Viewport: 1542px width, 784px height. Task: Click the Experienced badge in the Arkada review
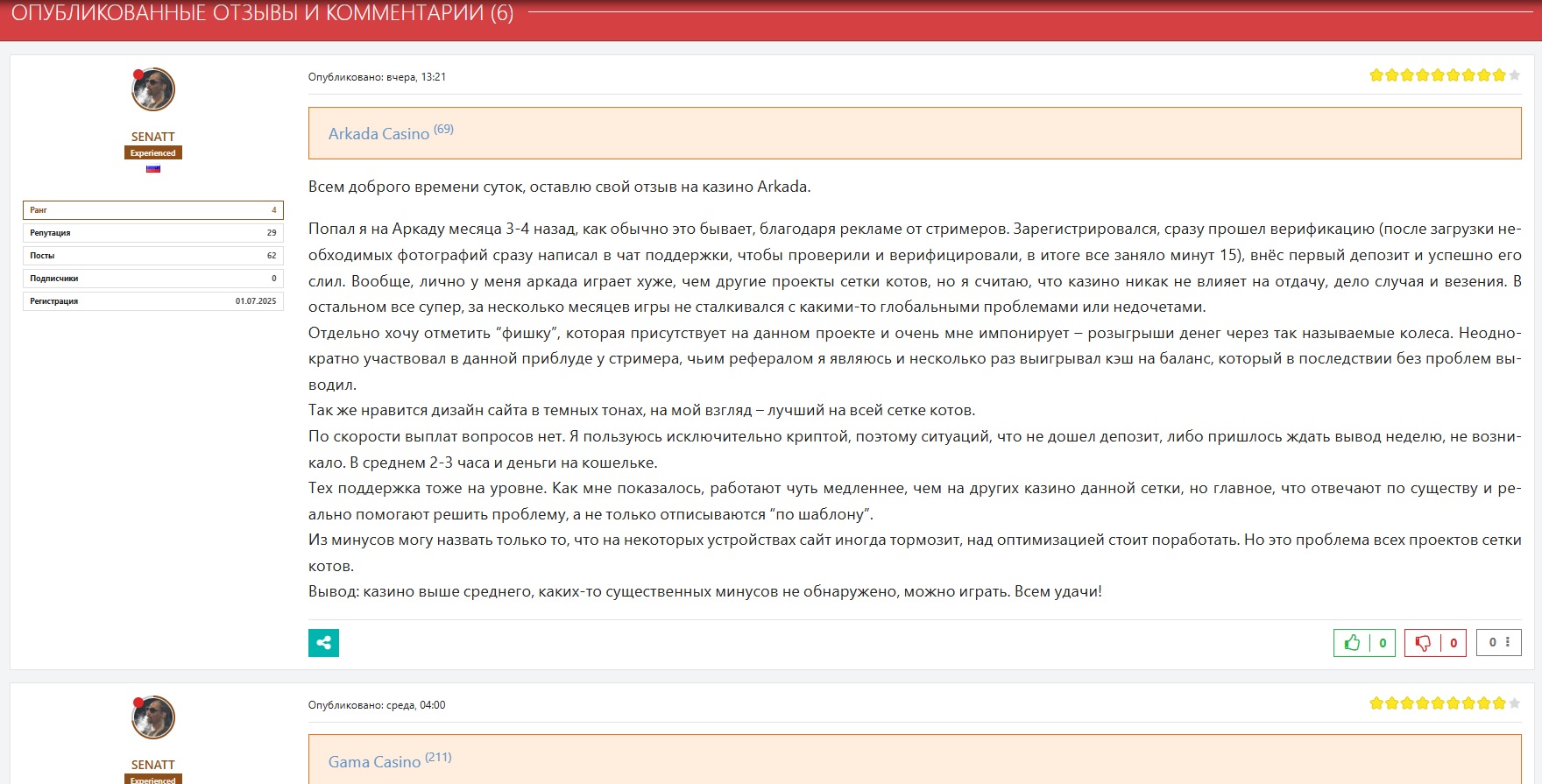(x=153, y=153)
